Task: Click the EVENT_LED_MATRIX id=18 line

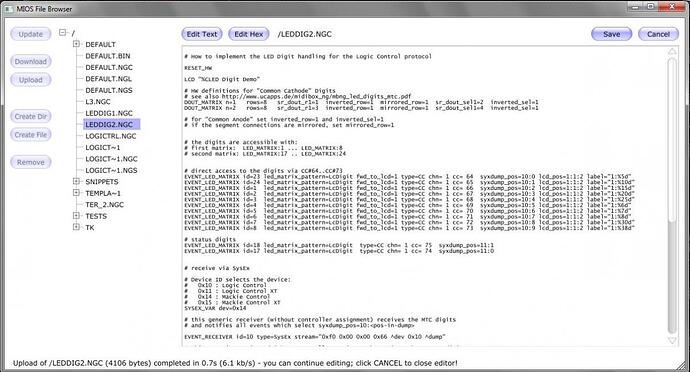Action: (x=339, y=245)
